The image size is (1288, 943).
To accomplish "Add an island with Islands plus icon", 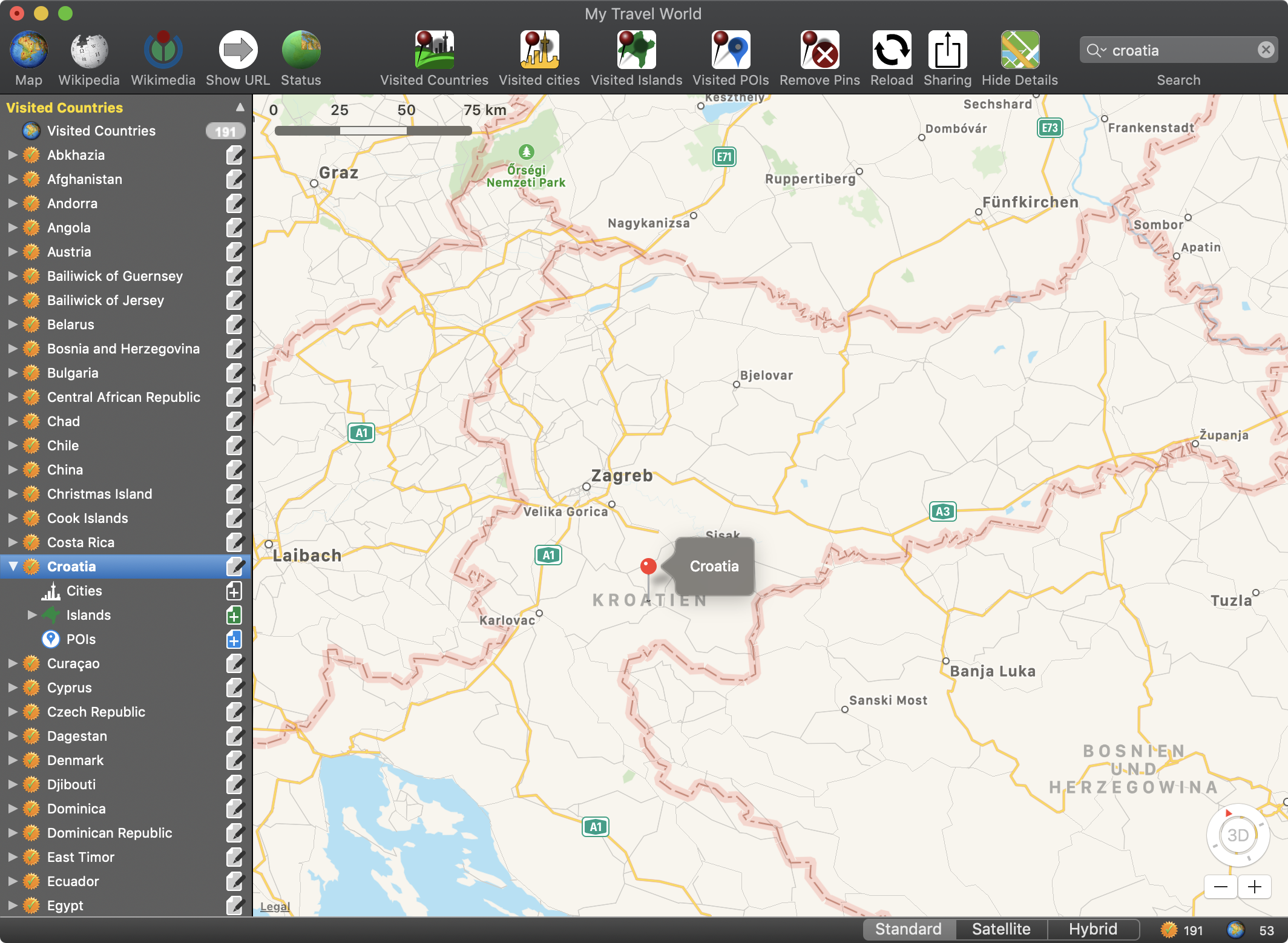I will 234,615.
